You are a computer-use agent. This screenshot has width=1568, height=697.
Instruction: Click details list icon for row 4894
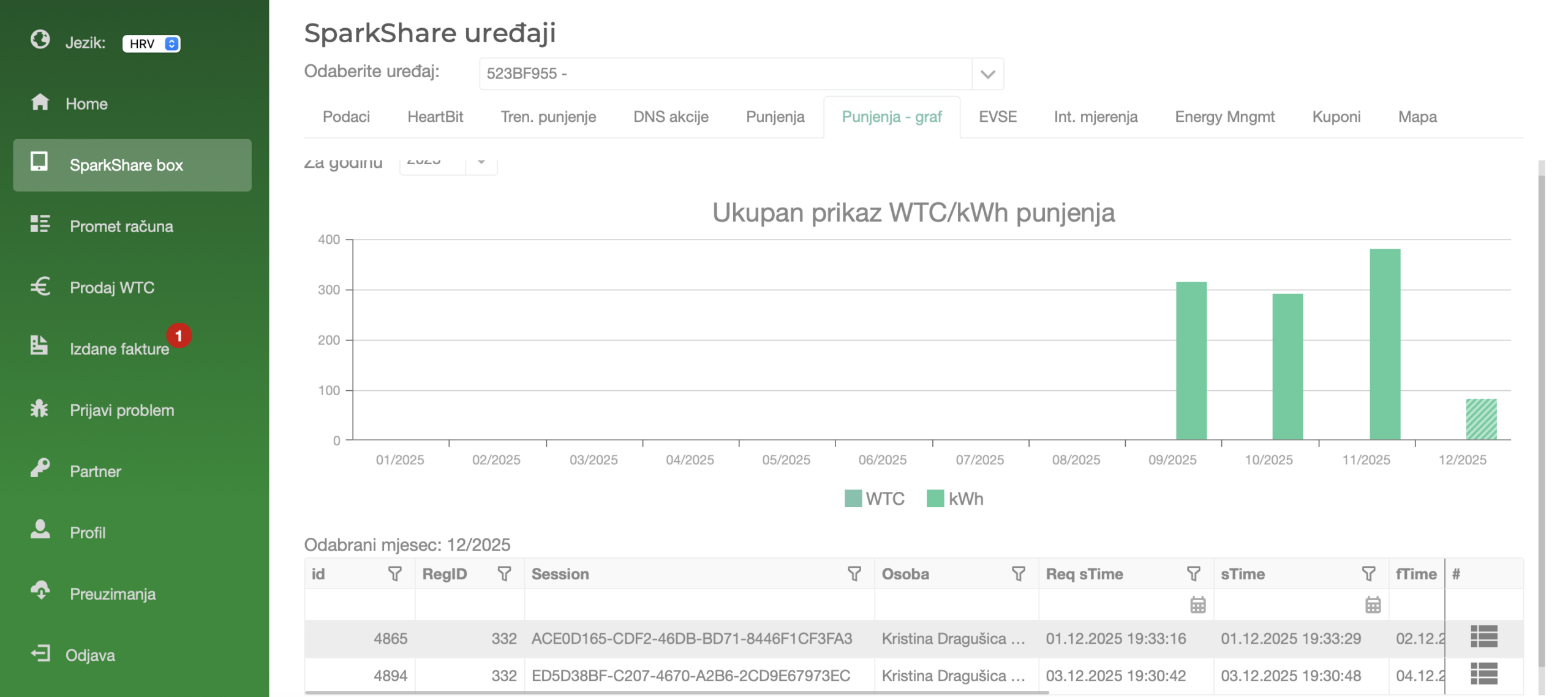pyautogui.click(x=1483, y=674)
